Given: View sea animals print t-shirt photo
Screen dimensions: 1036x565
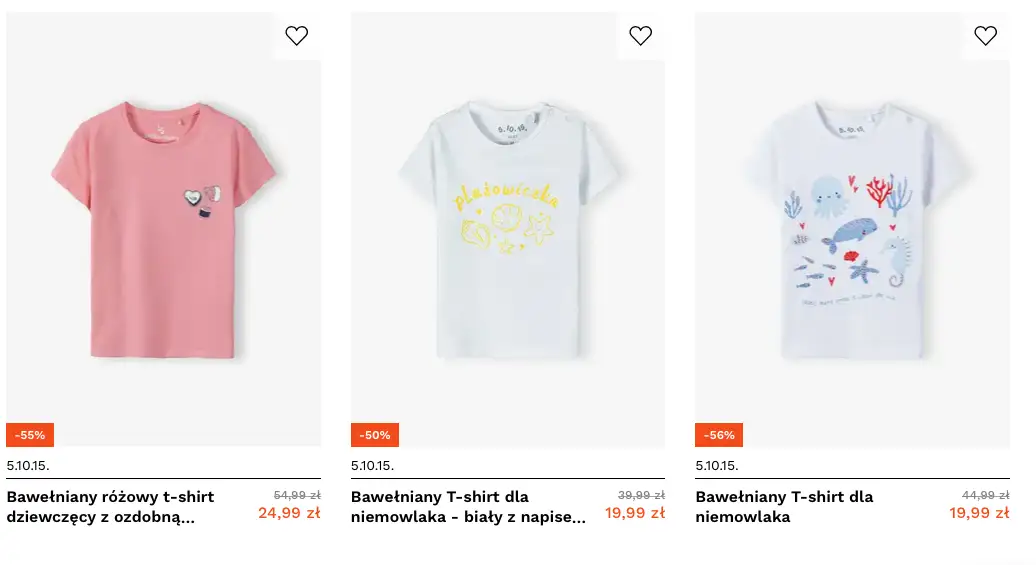Looking at the screenshot, I should [852, 230].
